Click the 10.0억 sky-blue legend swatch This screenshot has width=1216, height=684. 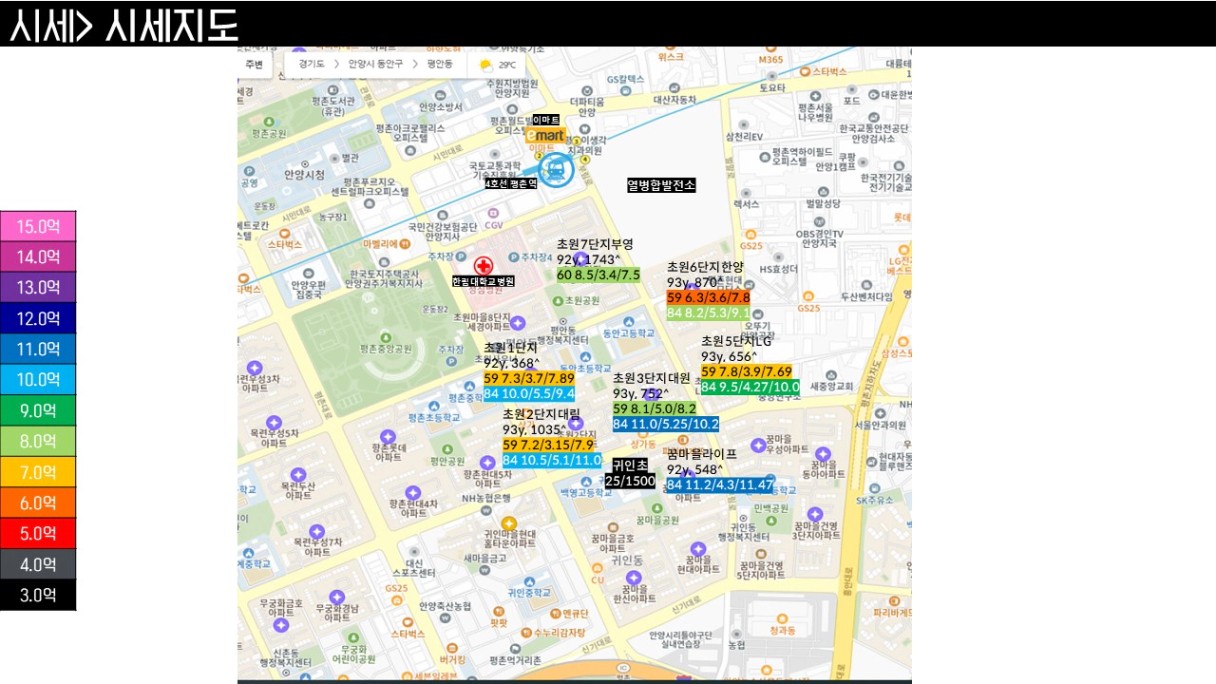37,380
